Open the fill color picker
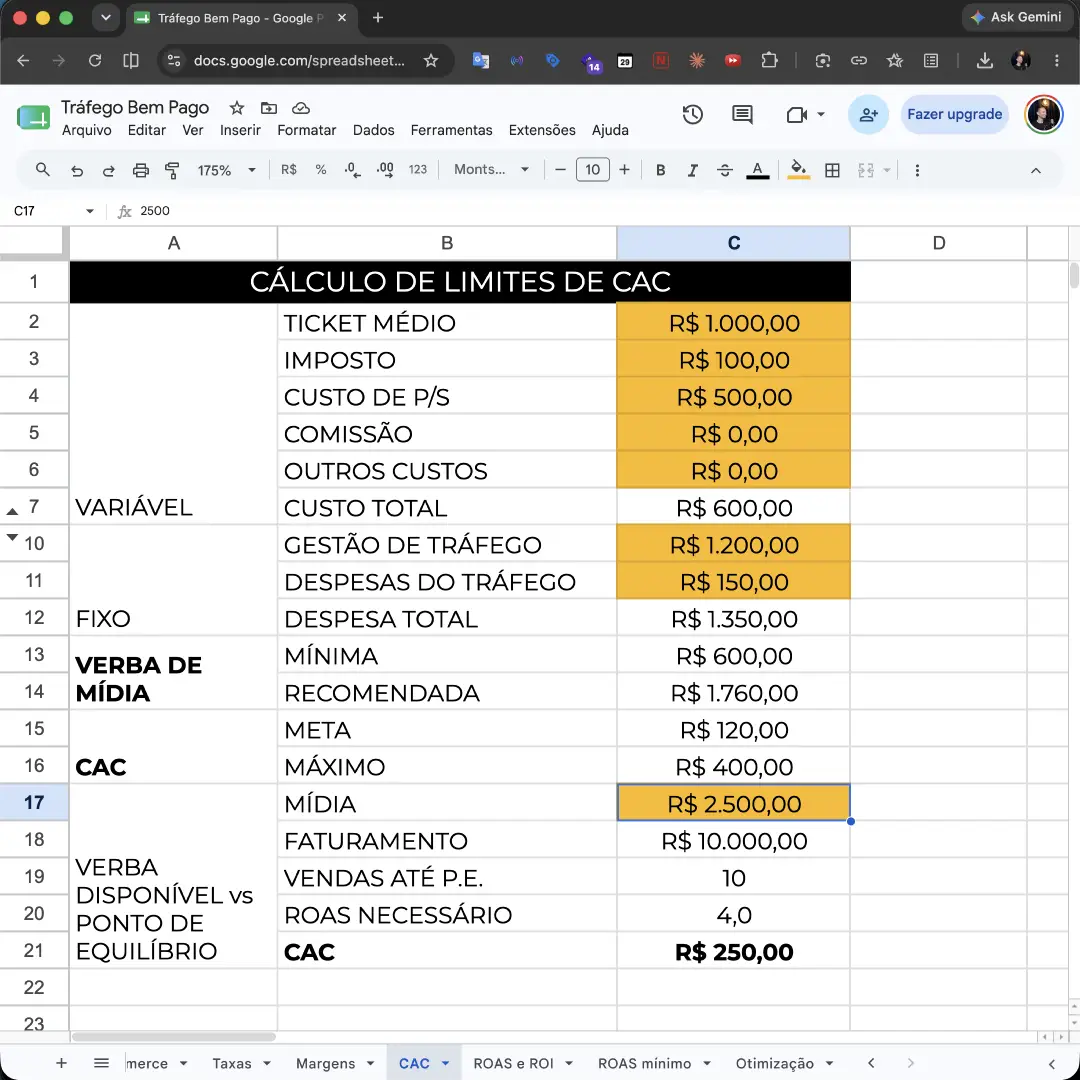Viewport: 1080px width, 1080px height. click(798, 170)
